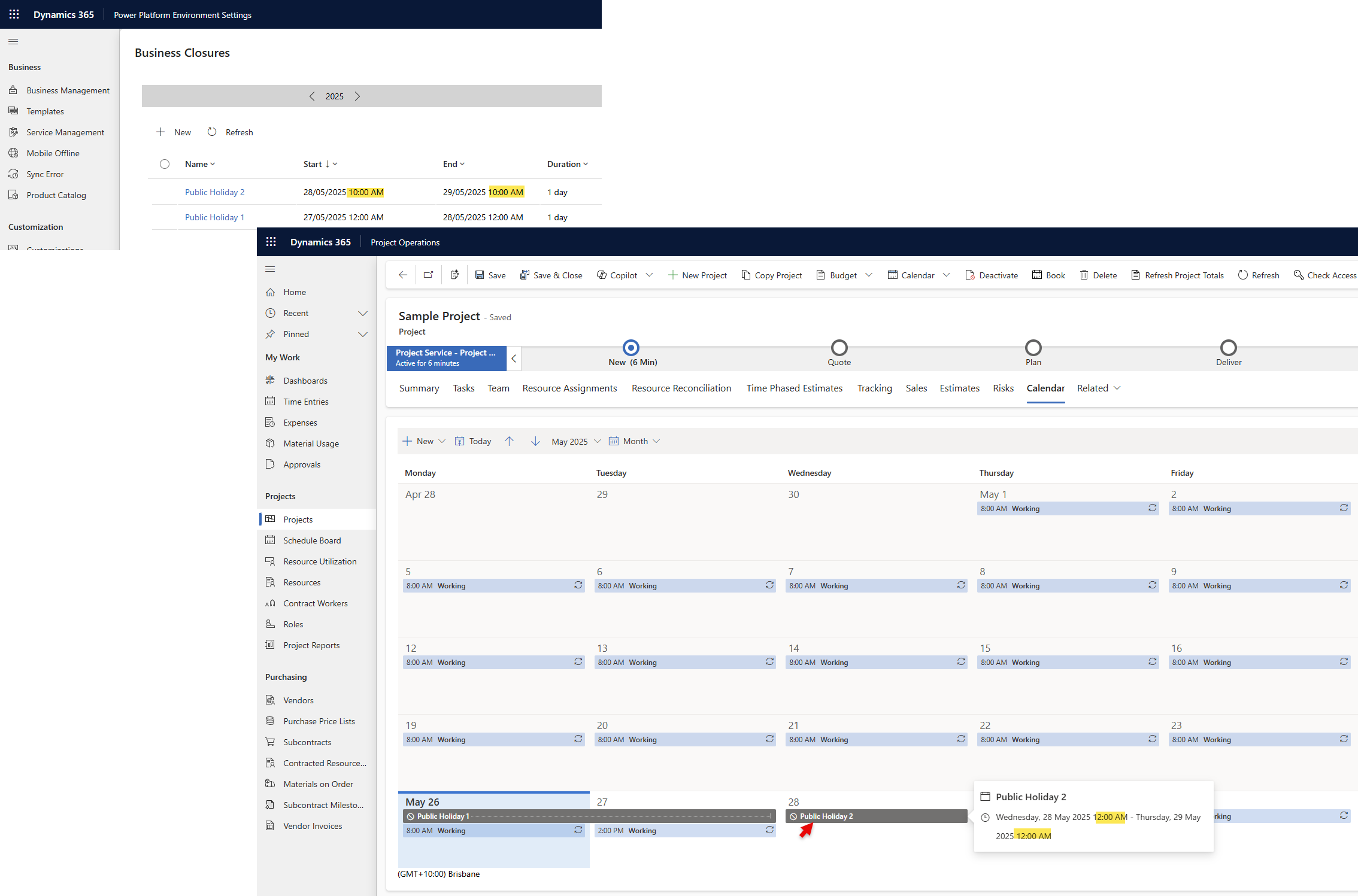Collapse business process flow chevron
Screen dimensions: 1358x896
(514, 359)
